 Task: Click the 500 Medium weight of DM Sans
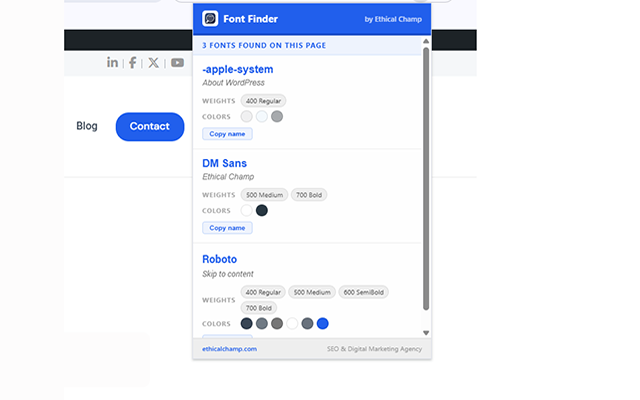[264, 195]
